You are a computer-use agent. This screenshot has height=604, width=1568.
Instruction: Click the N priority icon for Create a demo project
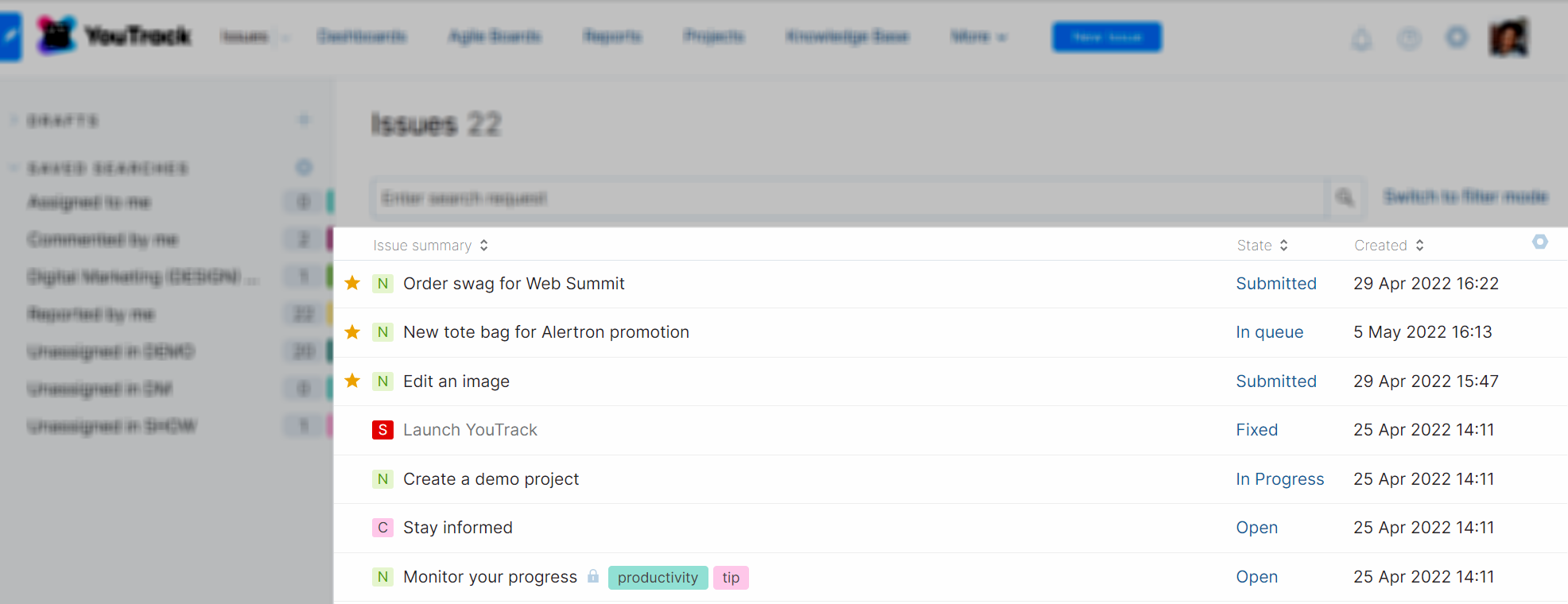tap(382, 479)
